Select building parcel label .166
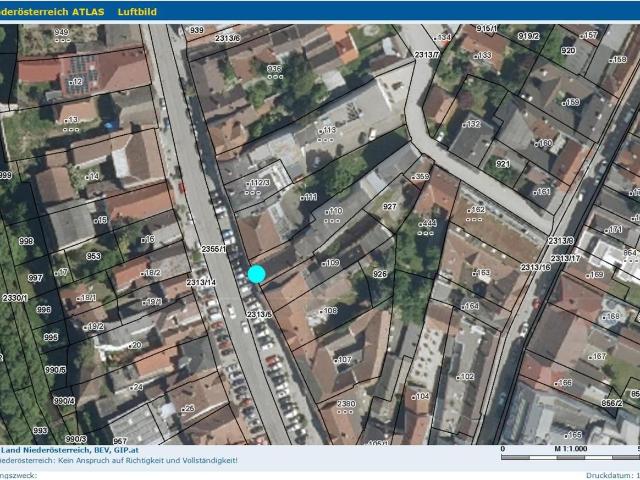 coord(563,383)
